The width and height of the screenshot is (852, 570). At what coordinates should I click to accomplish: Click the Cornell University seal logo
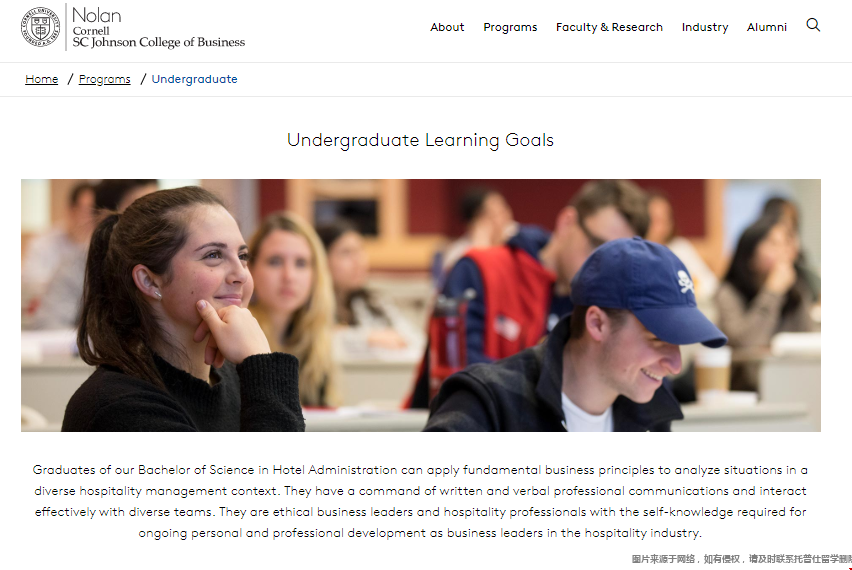pos(41,27)
